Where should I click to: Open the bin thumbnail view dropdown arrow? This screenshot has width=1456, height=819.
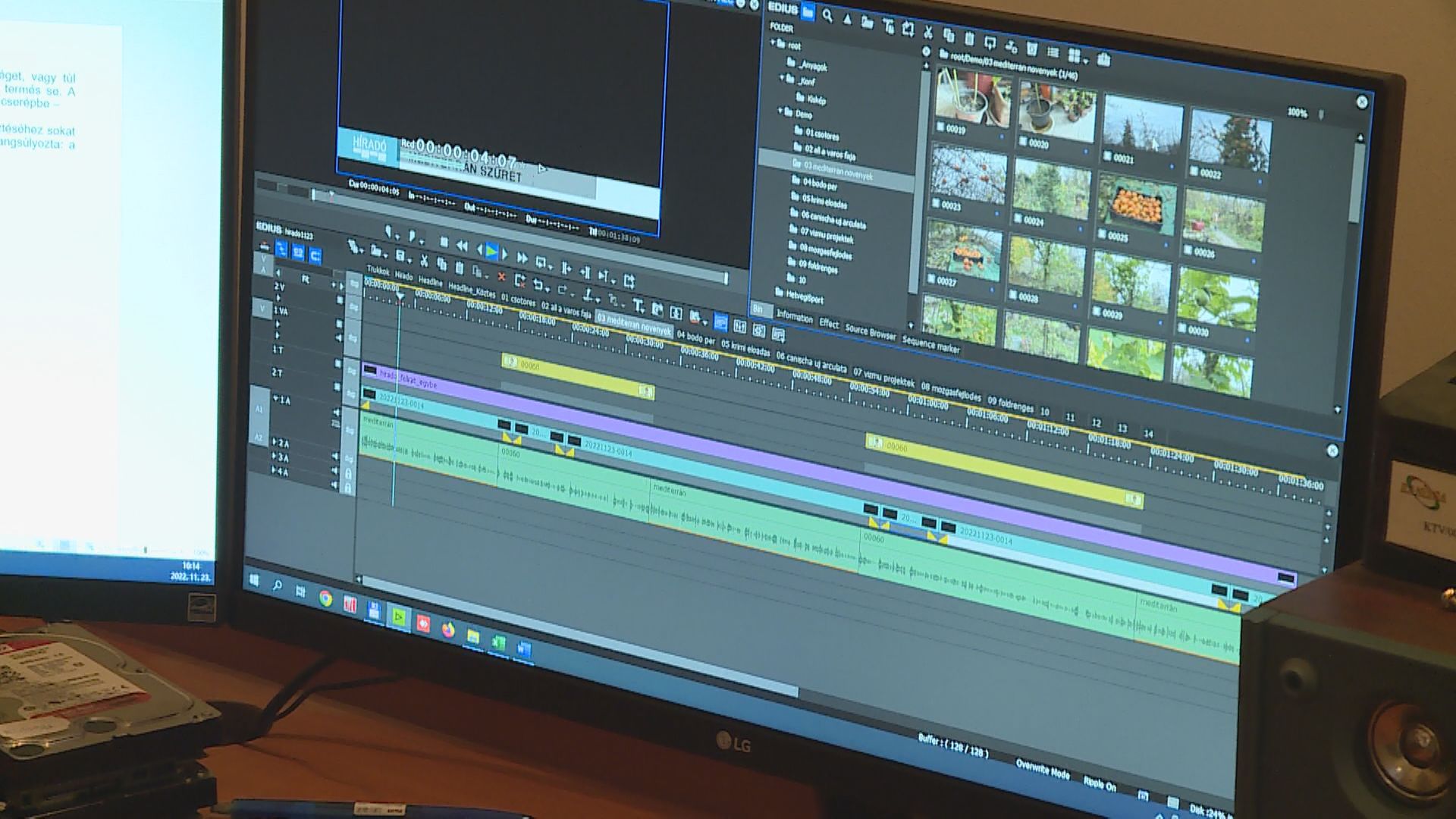(1086, 61)
